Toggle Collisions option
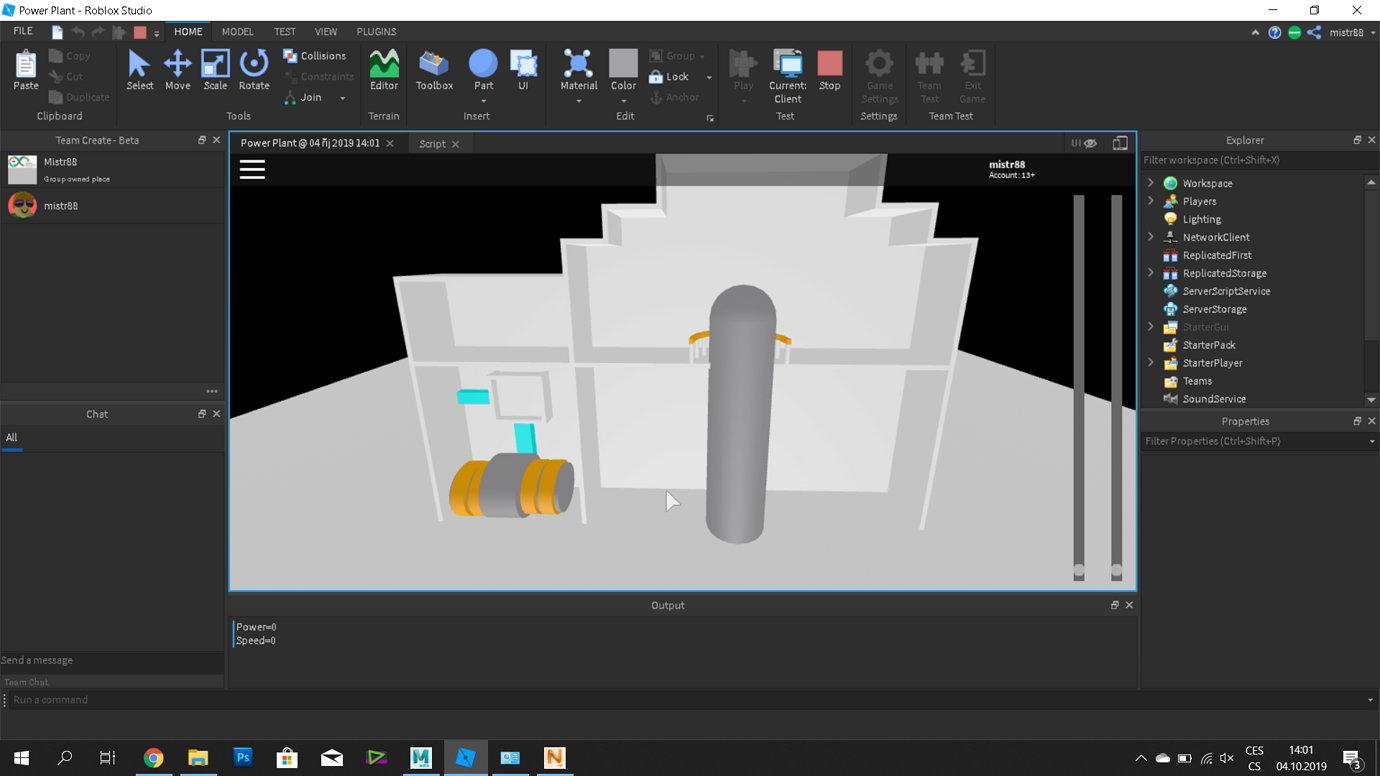 315,56
